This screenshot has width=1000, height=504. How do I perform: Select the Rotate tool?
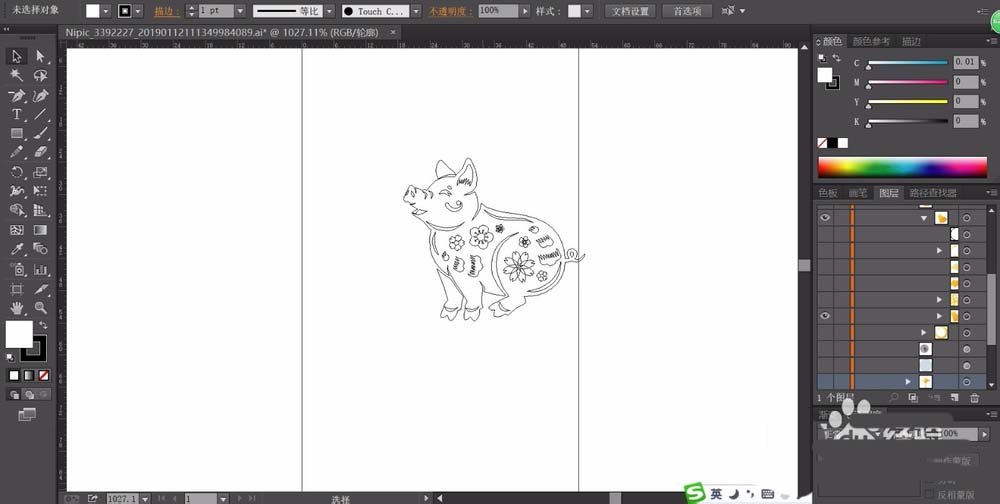[17, 172]
